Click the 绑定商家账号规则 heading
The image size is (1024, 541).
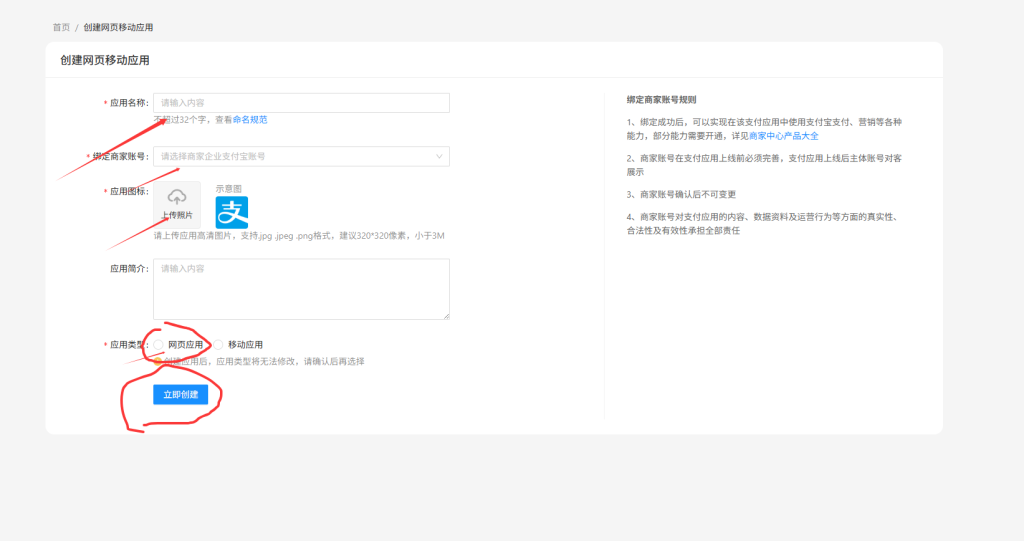[x=661, y=100]
